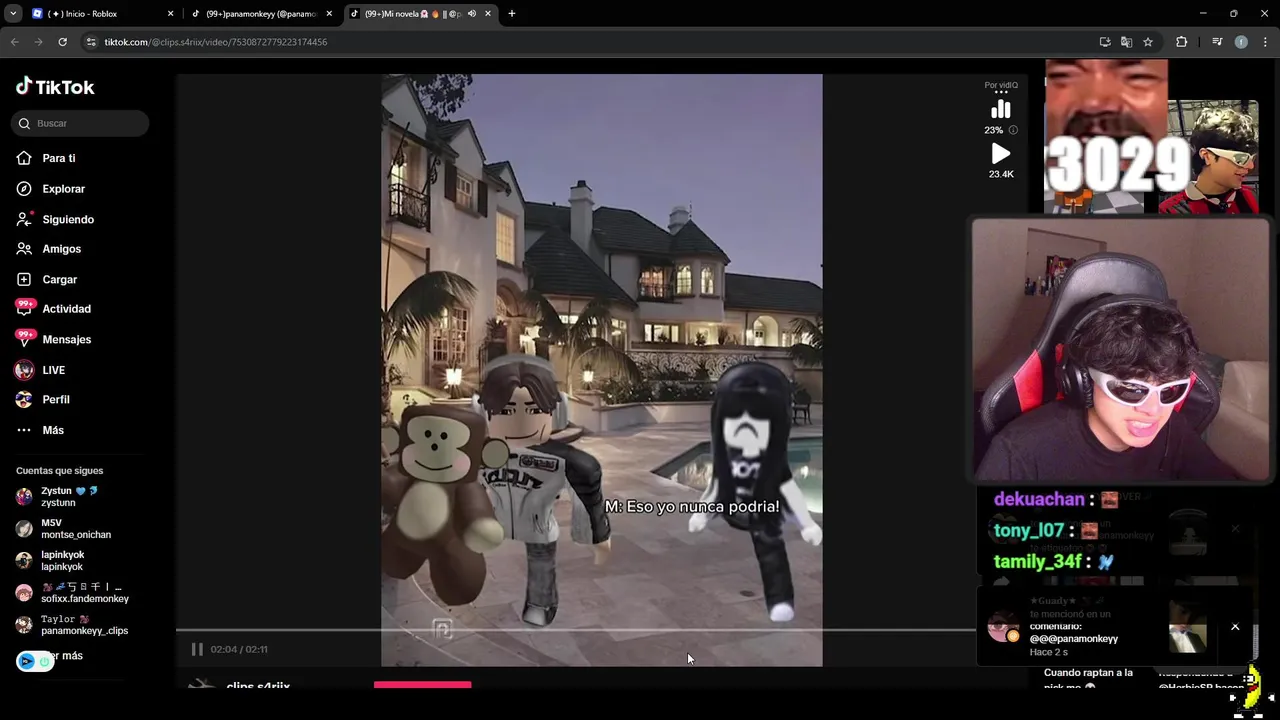This screenshot has width=1280, height=720.
Task: Click the vidIQ stats bar-chart icon
Action: (1000, 110)
